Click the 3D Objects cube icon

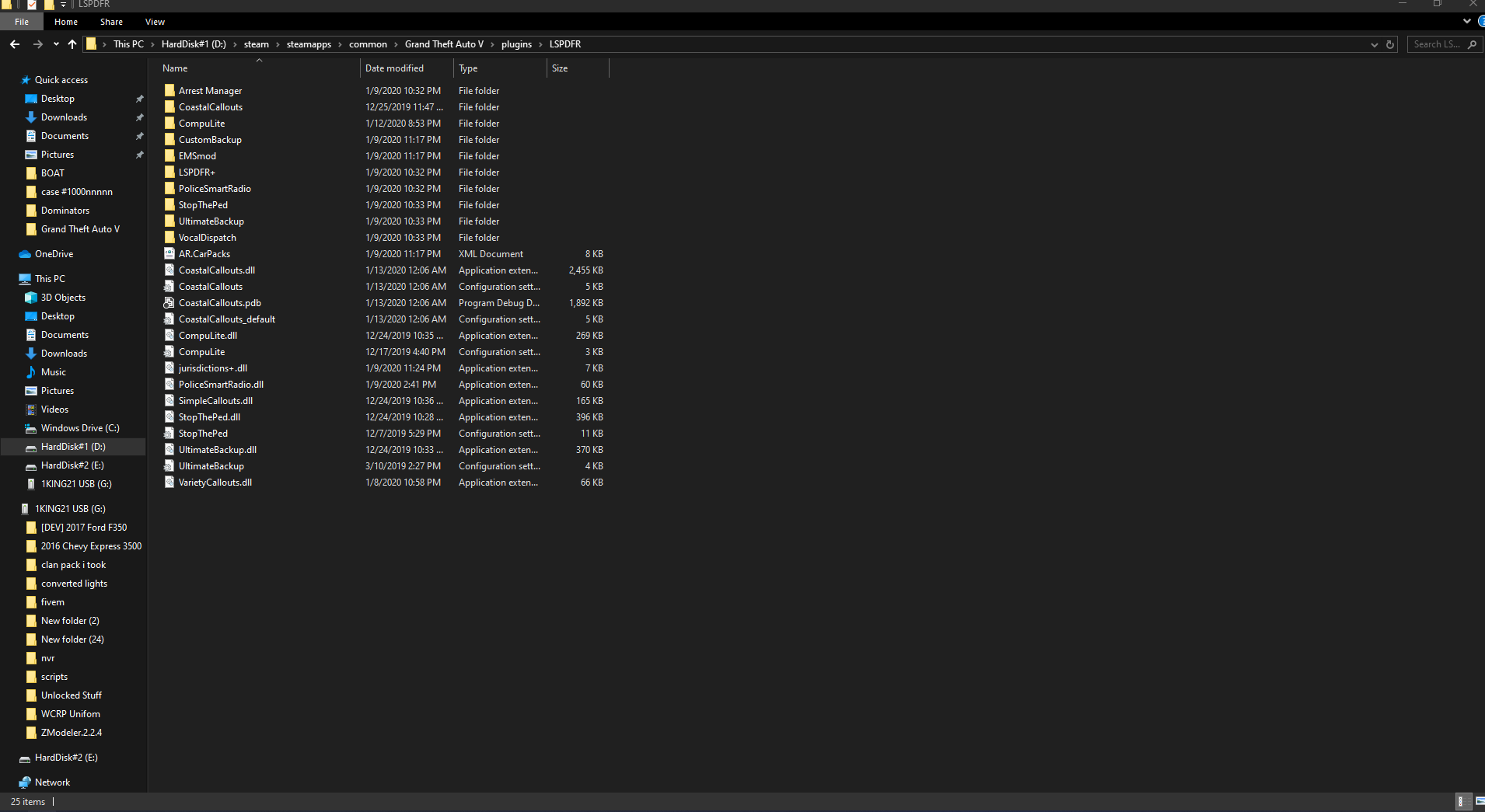pyautogui.click(x=31, y=298)
